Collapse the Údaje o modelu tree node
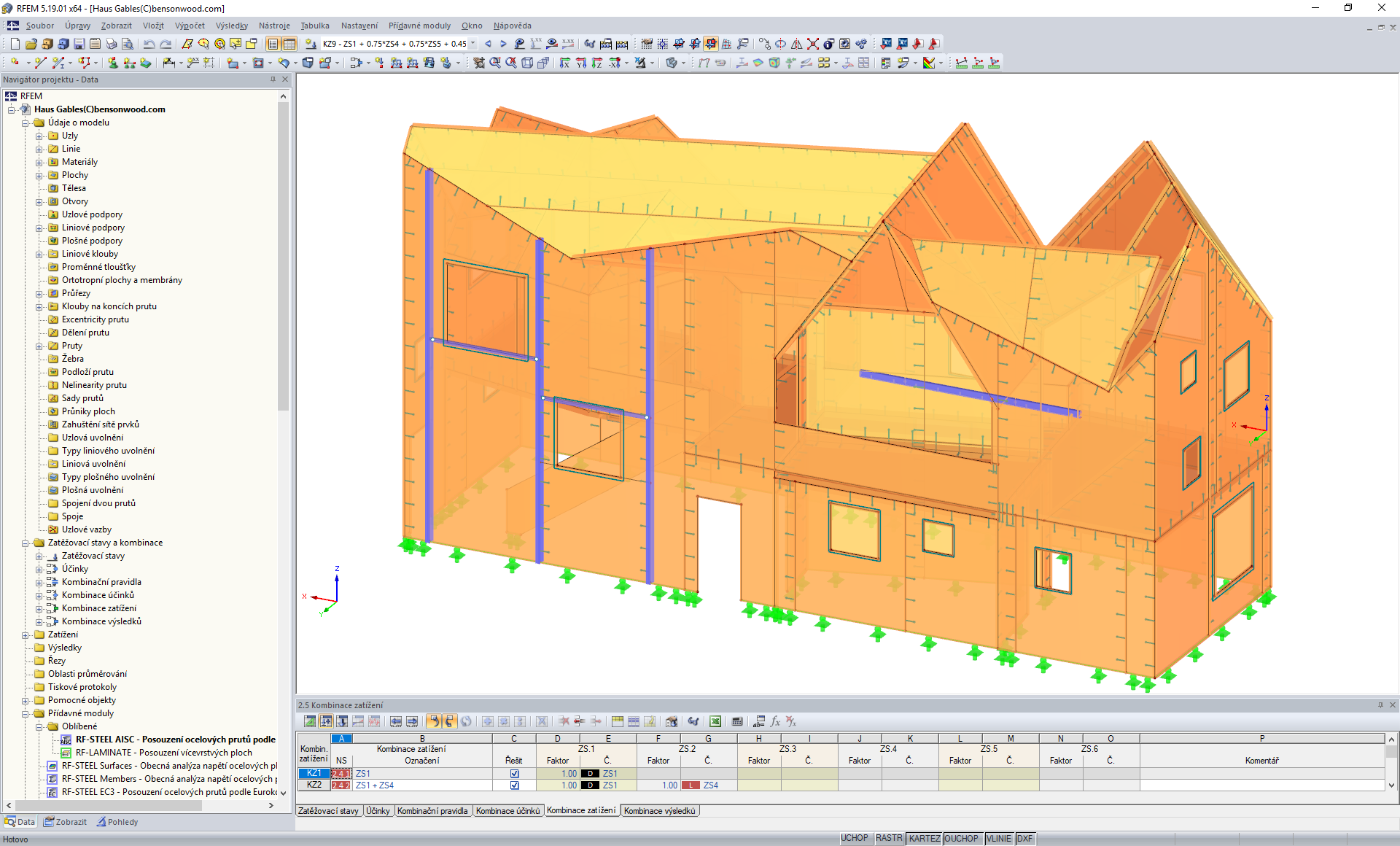The image size is (1400, 846). 26,123
